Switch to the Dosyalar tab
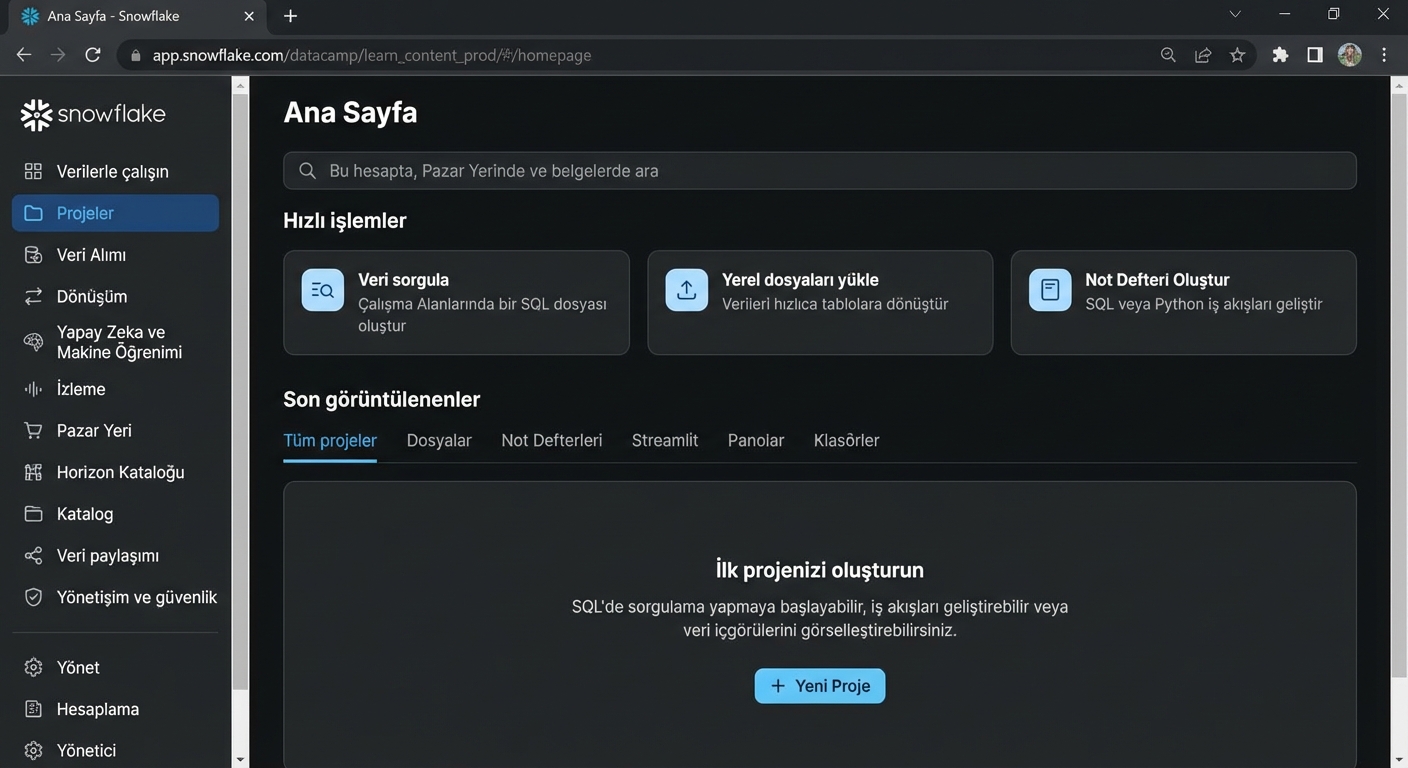The image size is (1408, 768). [438, 440]
